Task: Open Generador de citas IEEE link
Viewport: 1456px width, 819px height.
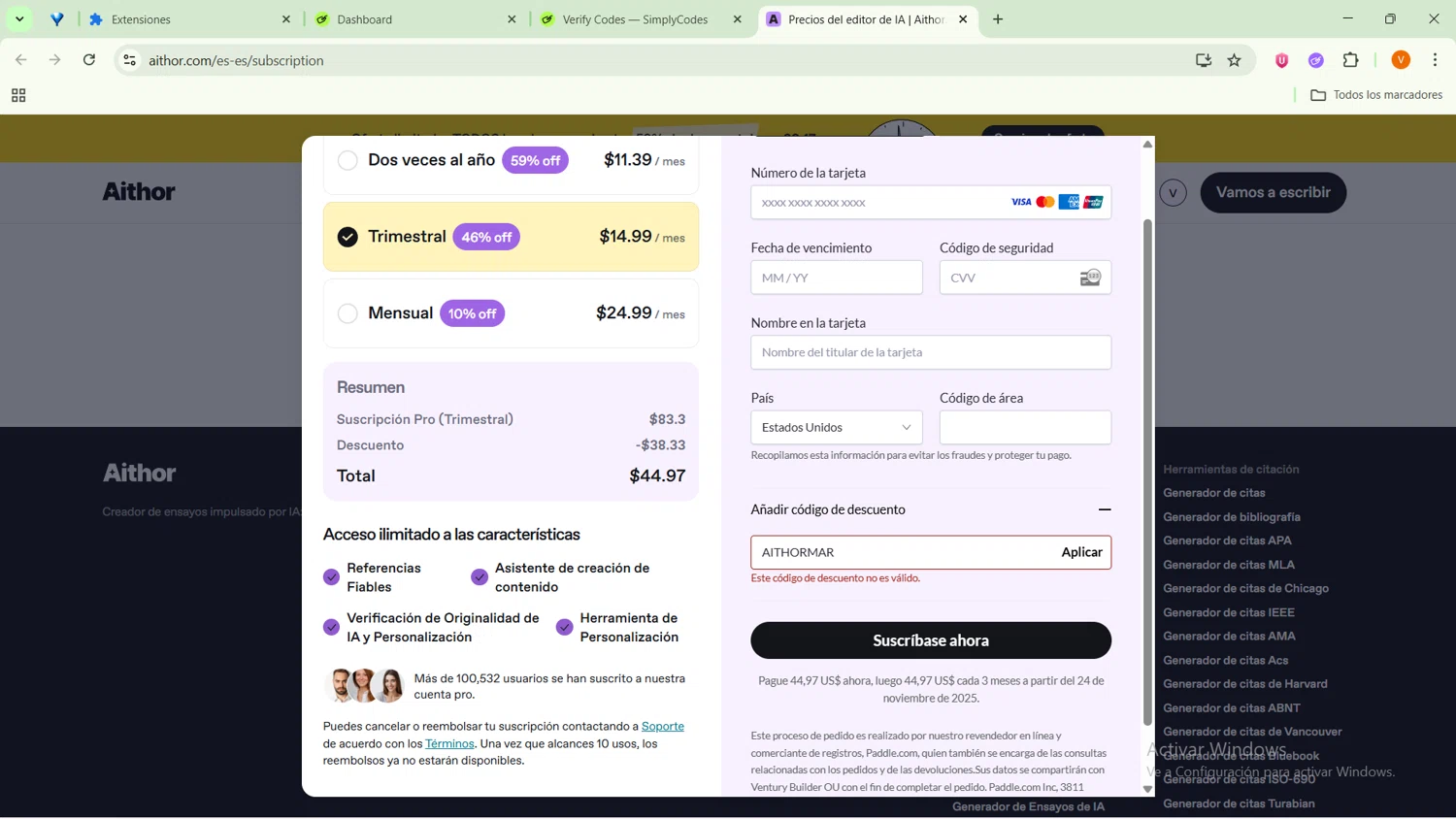Action: (x=1229, y=612)
